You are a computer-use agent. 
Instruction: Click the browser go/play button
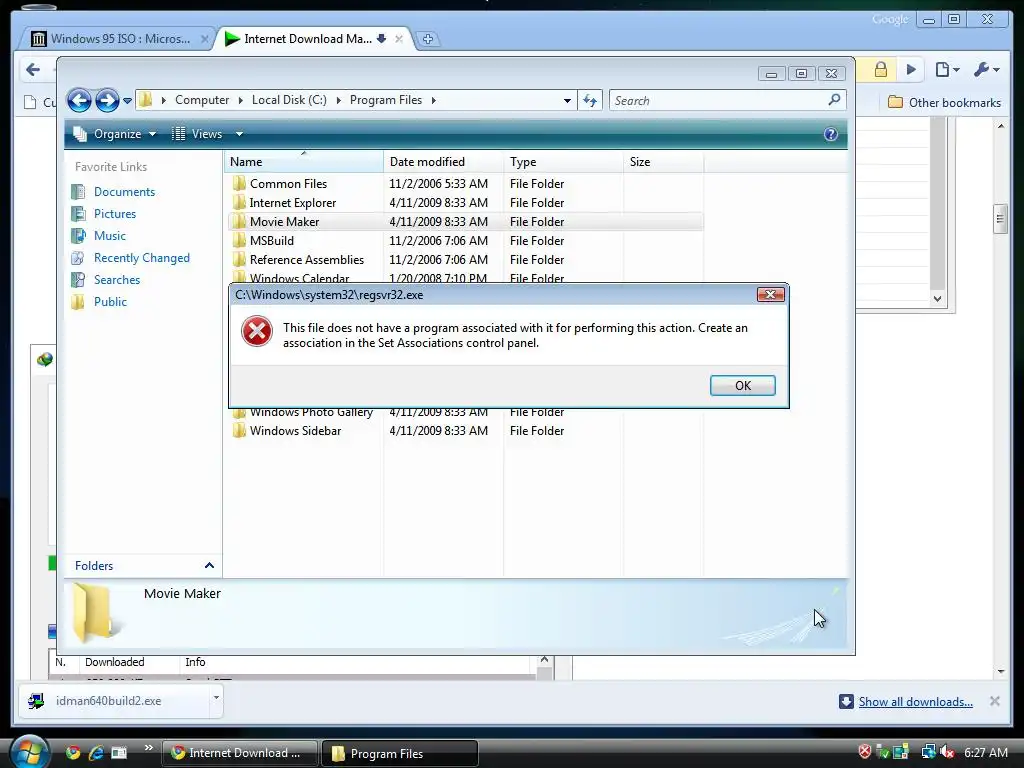click(x=911, y=69)
